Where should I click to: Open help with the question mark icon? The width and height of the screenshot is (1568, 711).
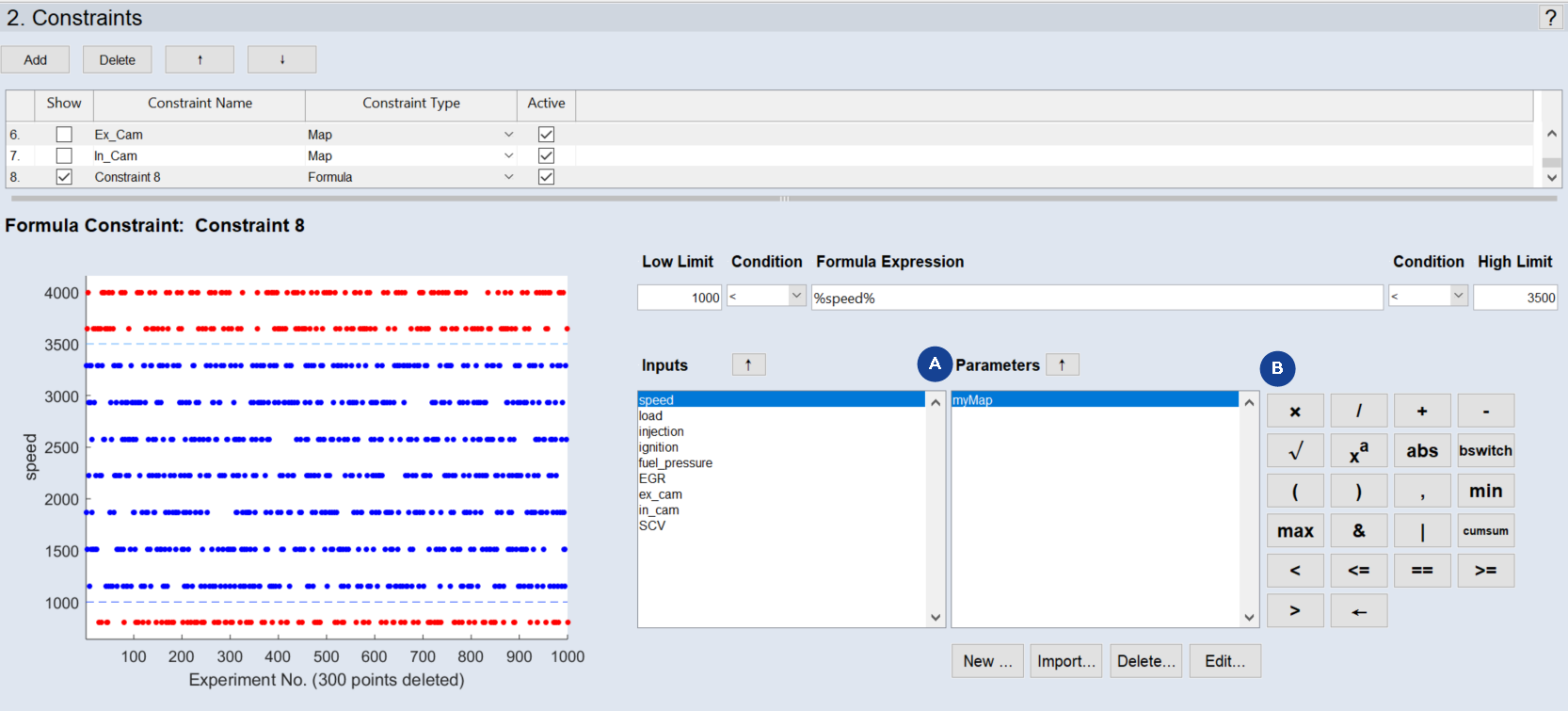1550,17
